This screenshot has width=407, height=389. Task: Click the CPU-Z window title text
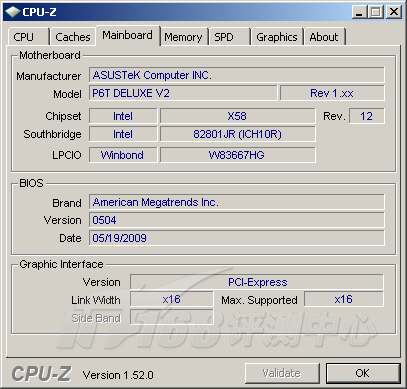tap(39, 12)
